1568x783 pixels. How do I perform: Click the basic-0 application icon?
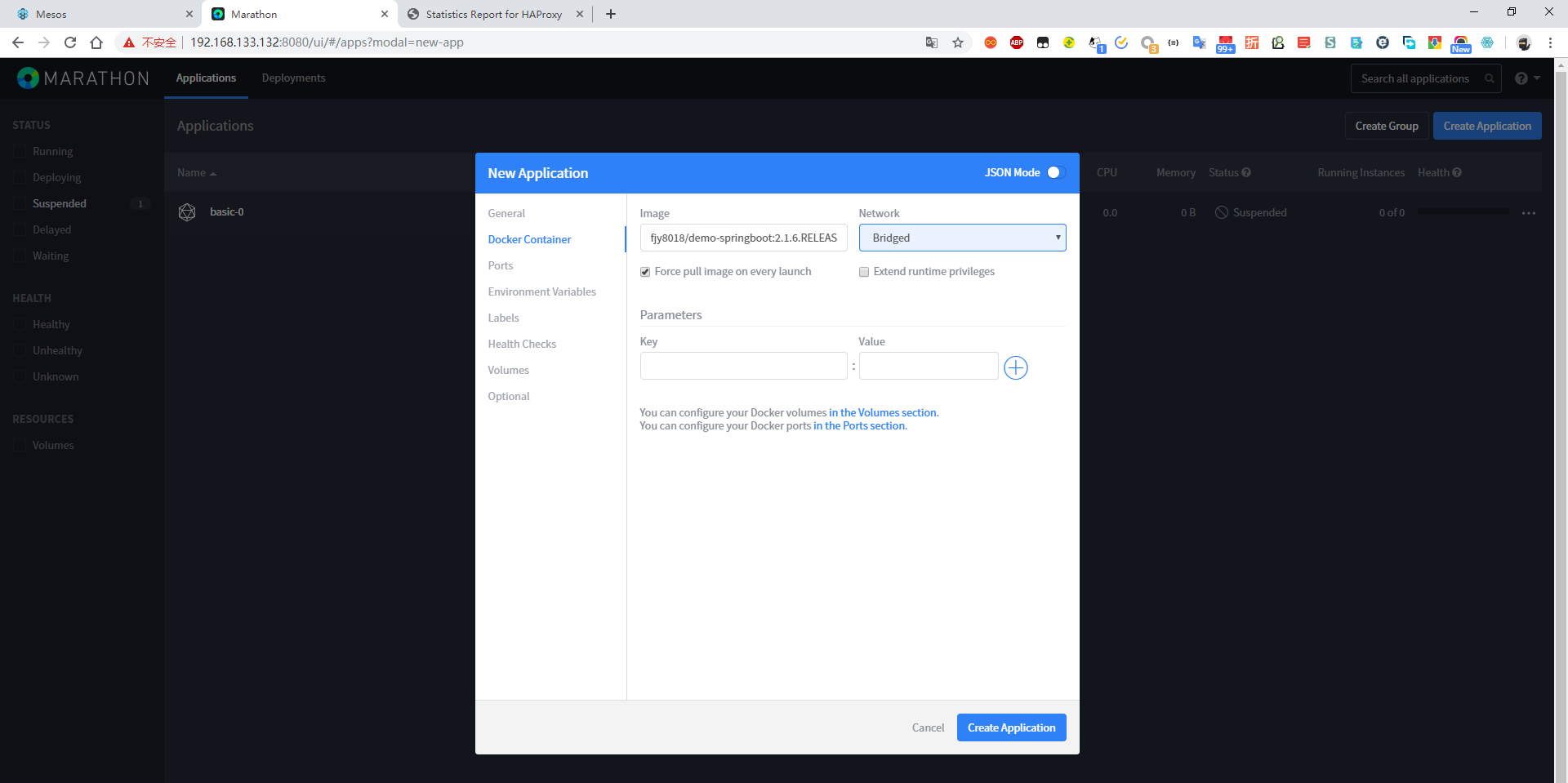pyautogui.click(x=187, y=212)
